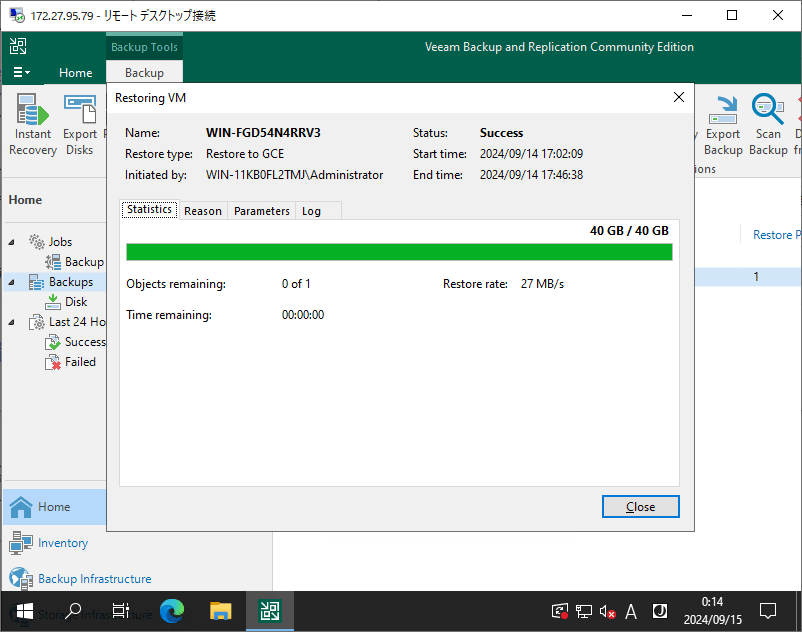
Task: Open the Statistics tab in the dialog
Action: point(149,210)
